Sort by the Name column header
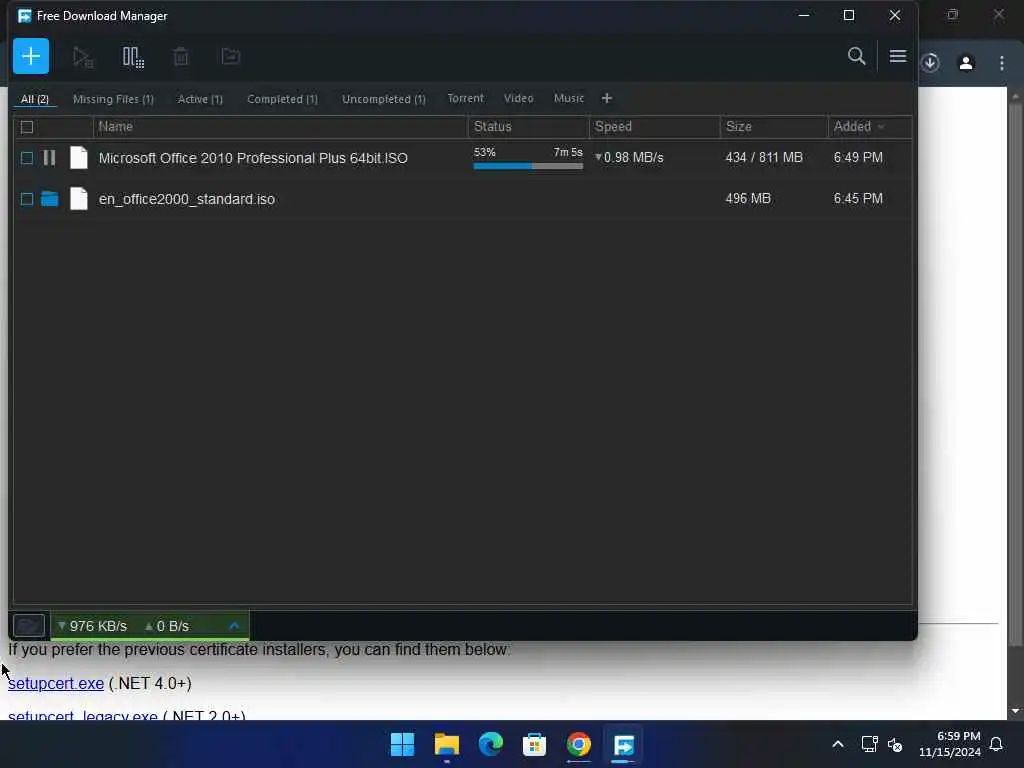Screen dimensions: 1024x768 (x=280, y=127)
